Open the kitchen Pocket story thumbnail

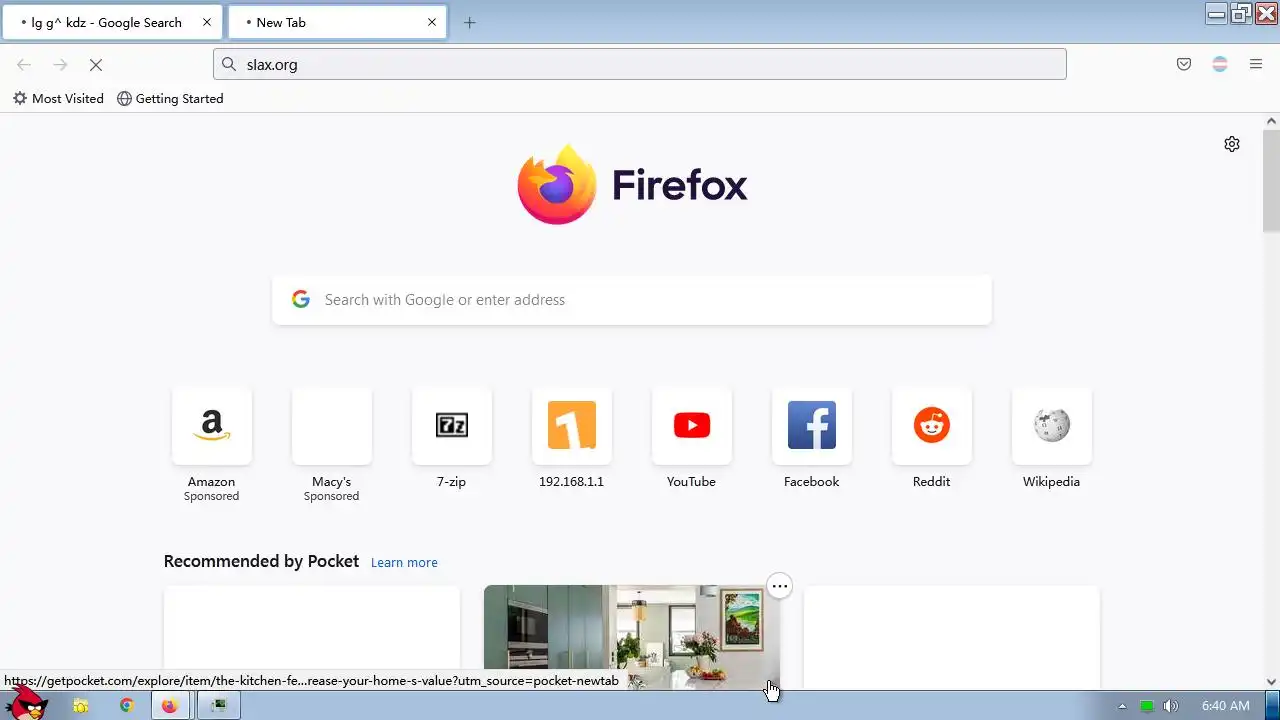click(x=632, y=637)
